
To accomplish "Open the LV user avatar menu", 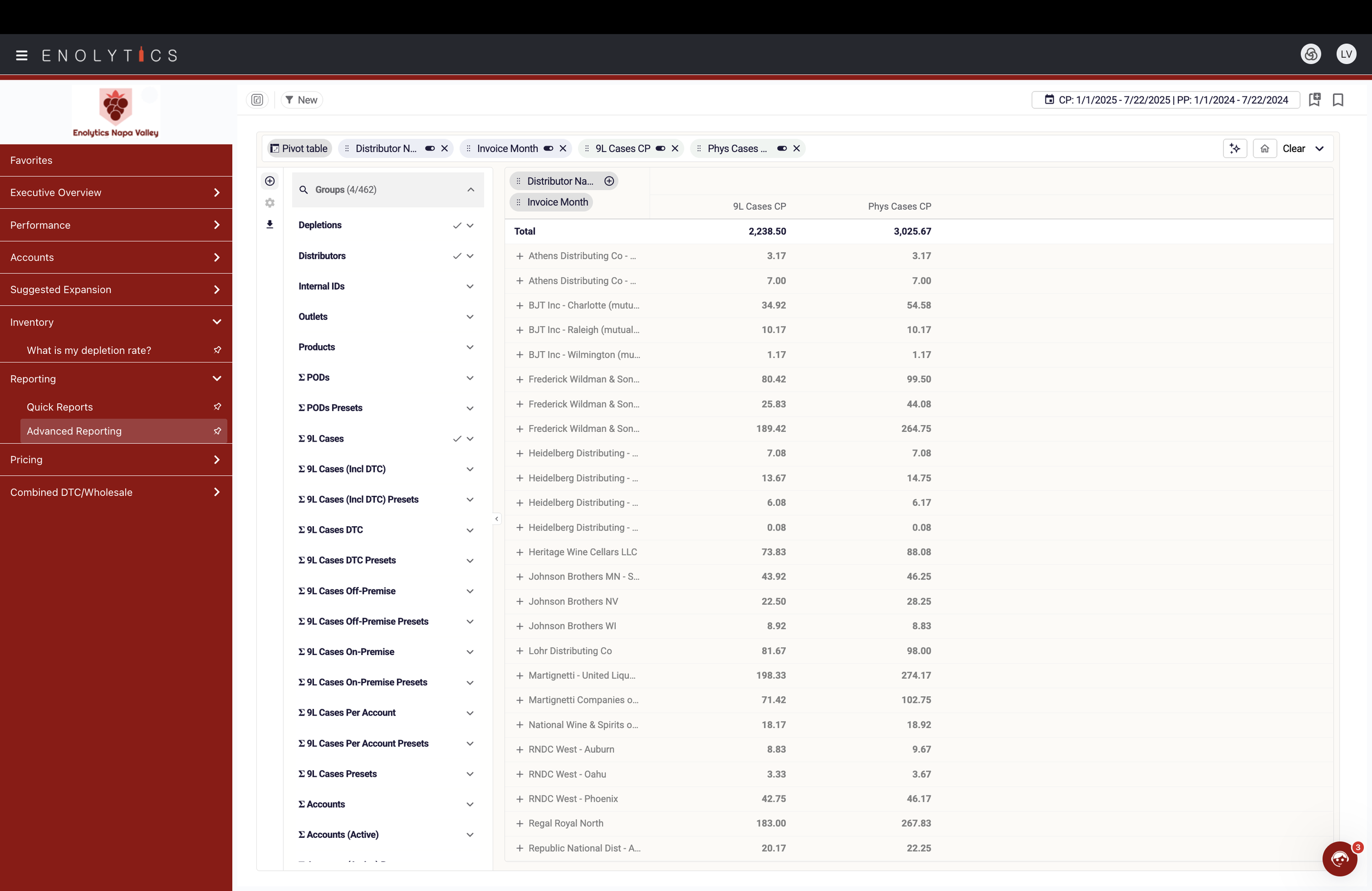I will pos(1346,54).
